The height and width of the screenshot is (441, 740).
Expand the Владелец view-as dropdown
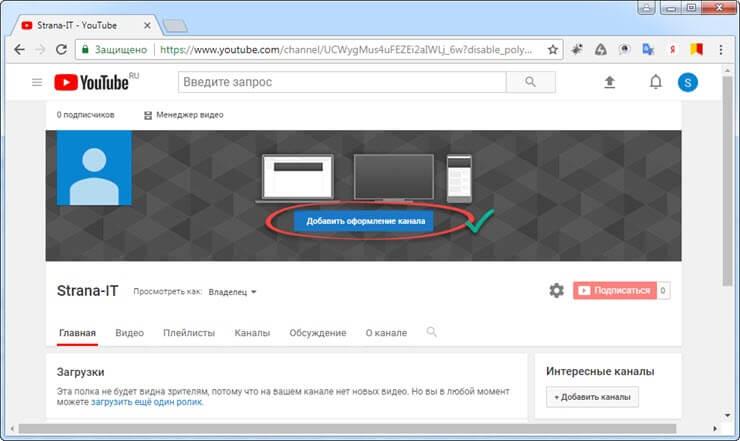232,292
